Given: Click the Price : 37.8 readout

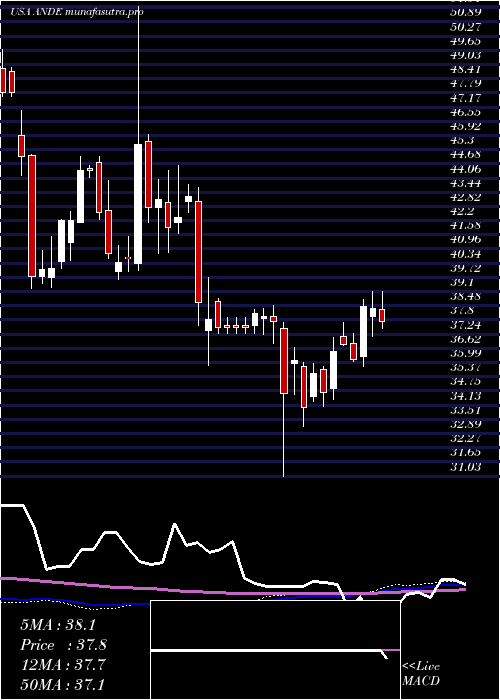Looking at the screenshot, I should tap(63, 645).
